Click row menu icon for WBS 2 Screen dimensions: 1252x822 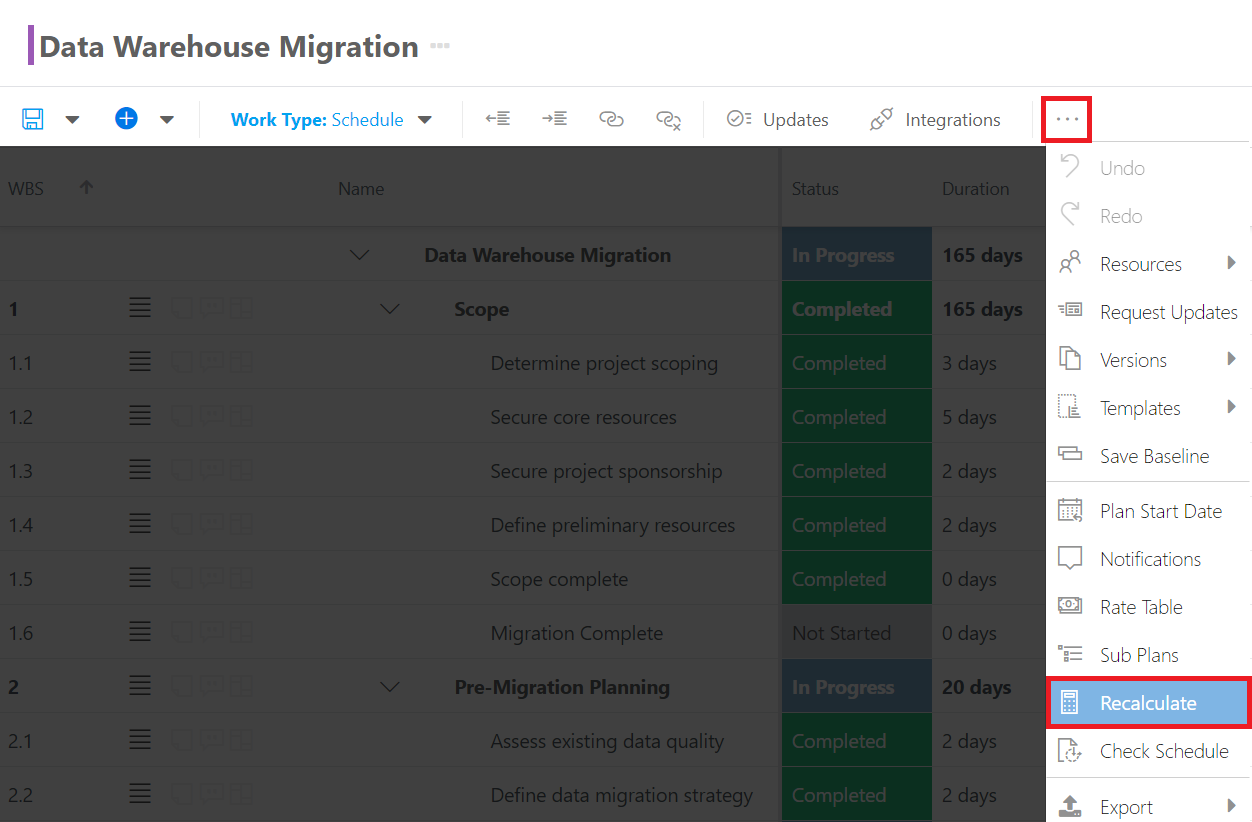pos(140,686)
